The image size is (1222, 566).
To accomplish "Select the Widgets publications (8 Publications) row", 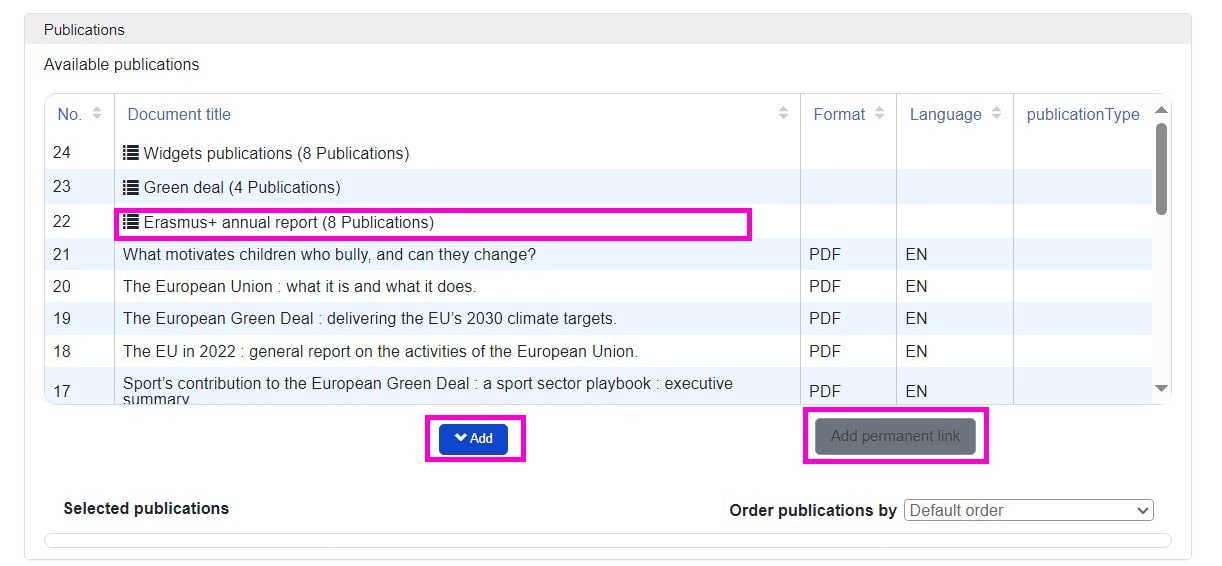I will 276,153.
